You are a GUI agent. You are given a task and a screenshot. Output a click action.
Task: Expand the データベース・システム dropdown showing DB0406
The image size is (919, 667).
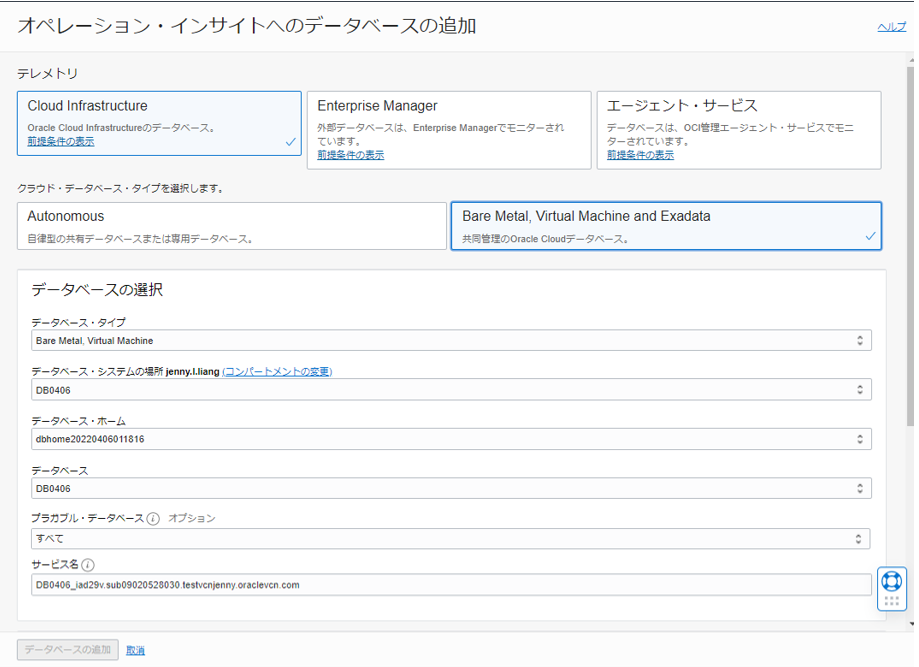point(451,390)
